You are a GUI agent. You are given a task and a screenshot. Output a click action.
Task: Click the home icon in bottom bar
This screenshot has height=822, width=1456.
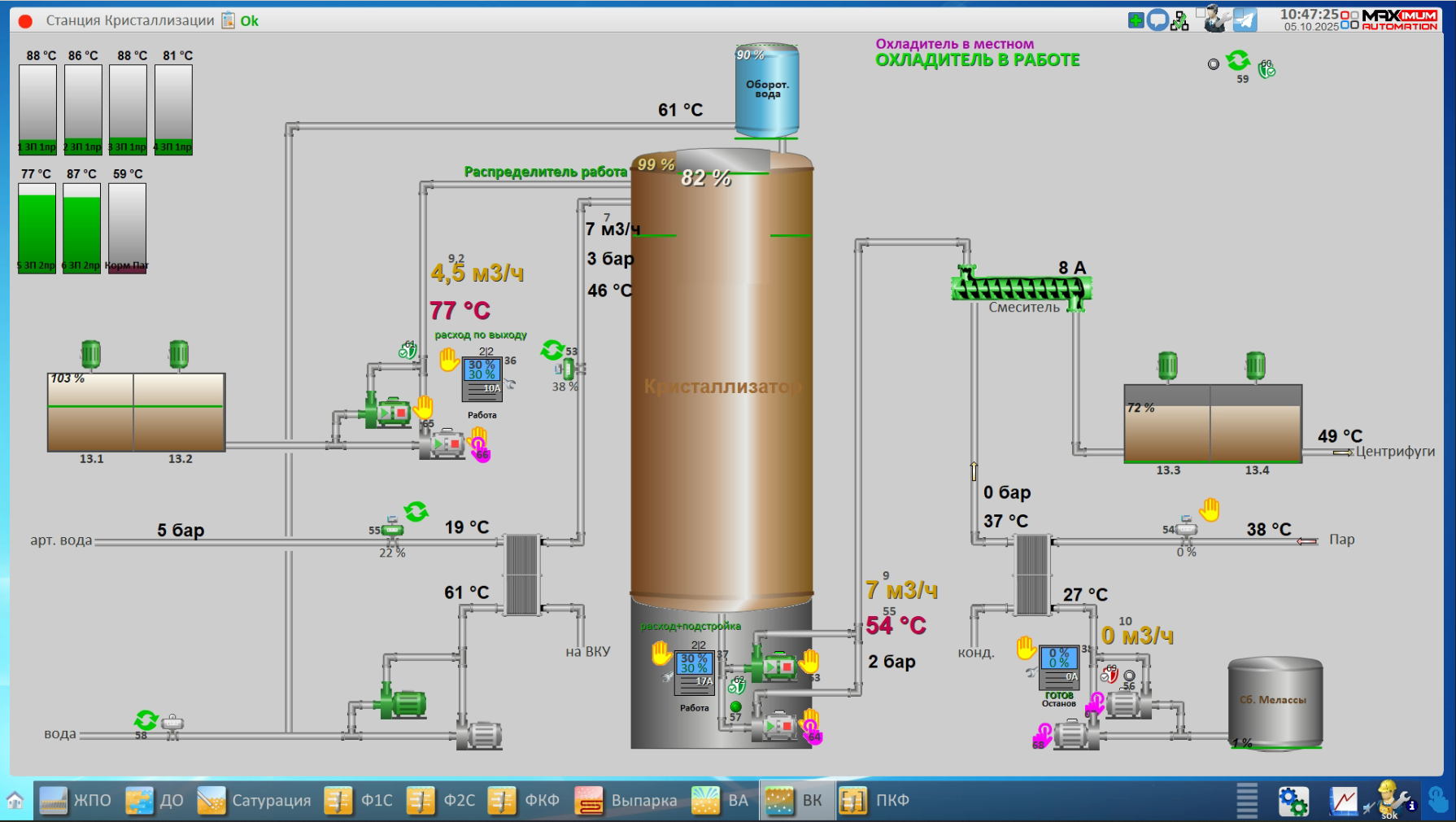pyautogui.click(x=15, y=800)
